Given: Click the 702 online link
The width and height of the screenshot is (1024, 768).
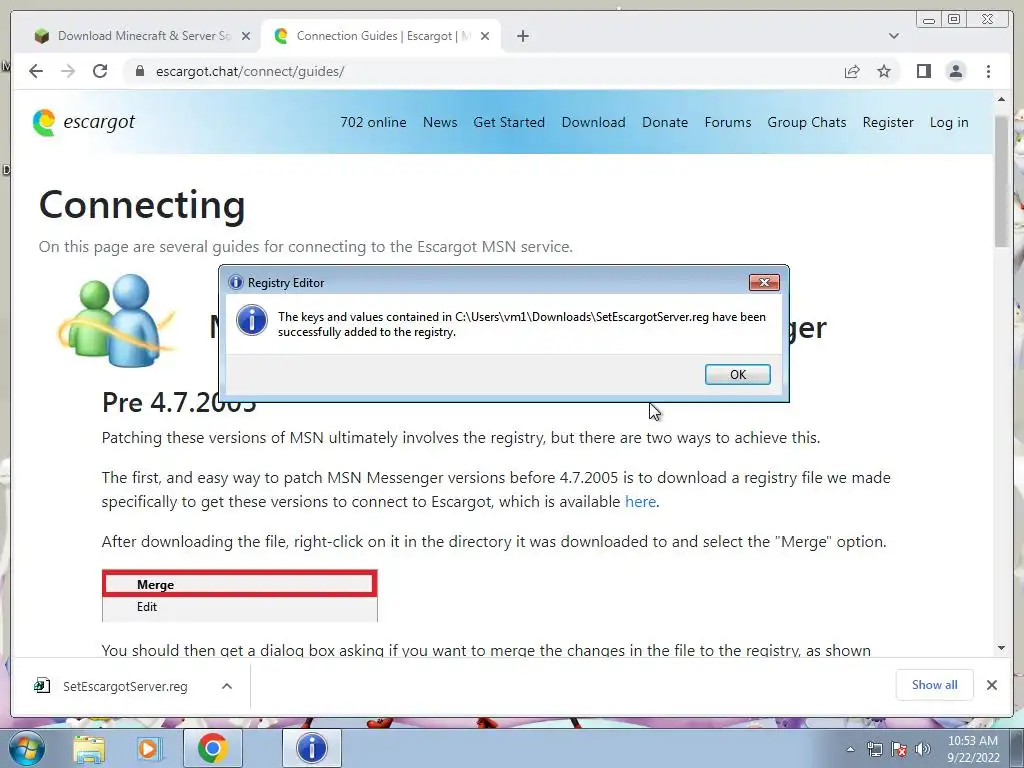Looking at the screenshot, I should coord(373,122).
